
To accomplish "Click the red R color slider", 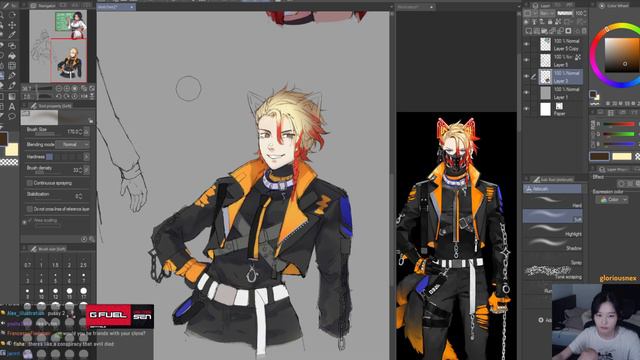I will point(619,124).
